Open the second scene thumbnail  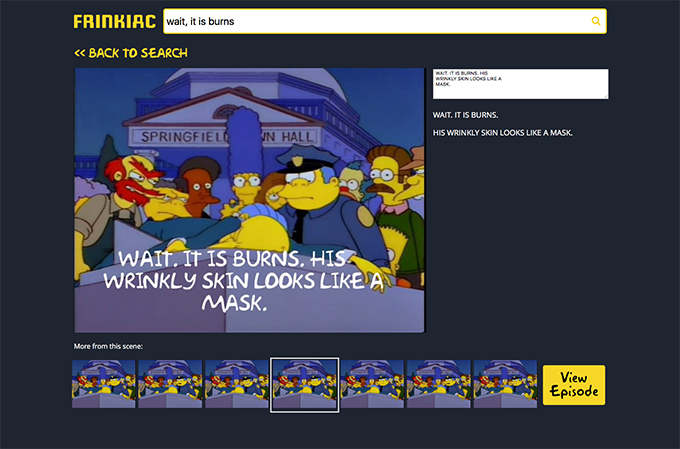point(170,384)
